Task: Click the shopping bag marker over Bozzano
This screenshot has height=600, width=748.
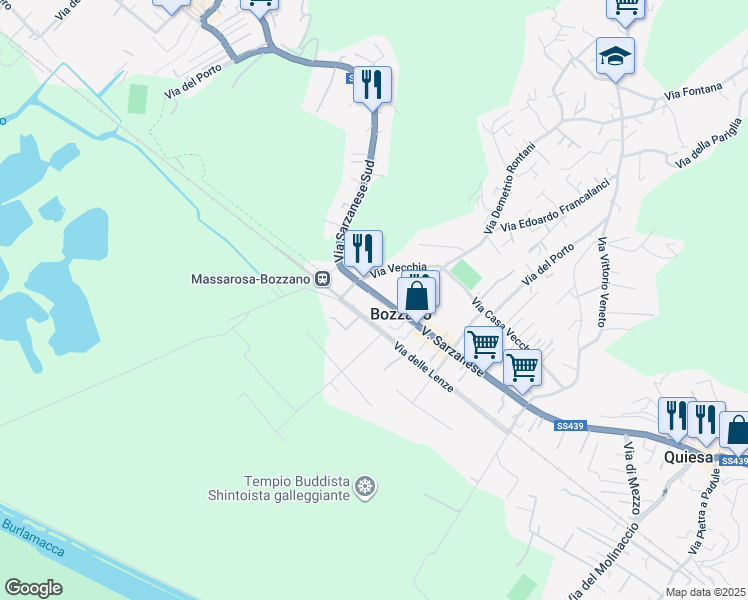Action: 416,299
